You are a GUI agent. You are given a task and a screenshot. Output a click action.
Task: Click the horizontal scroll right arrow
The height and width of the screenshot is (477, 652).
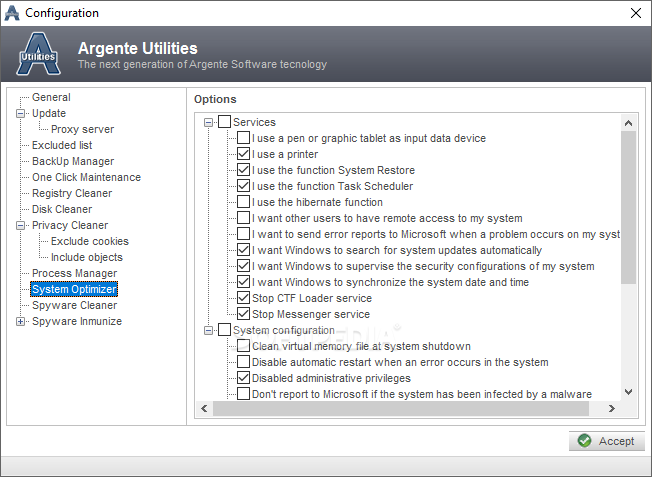pyautogui.click(x=611, y=408)
